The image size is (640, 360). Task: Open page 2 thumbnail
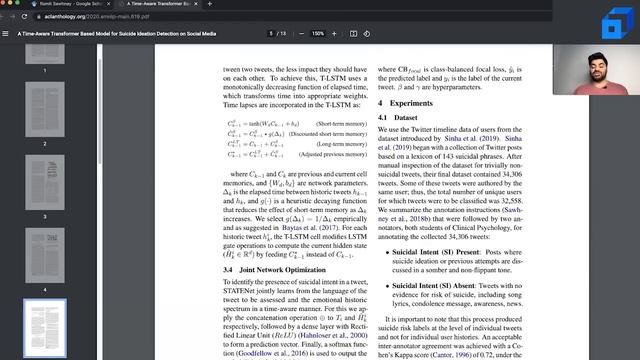(x=45, y=109)
